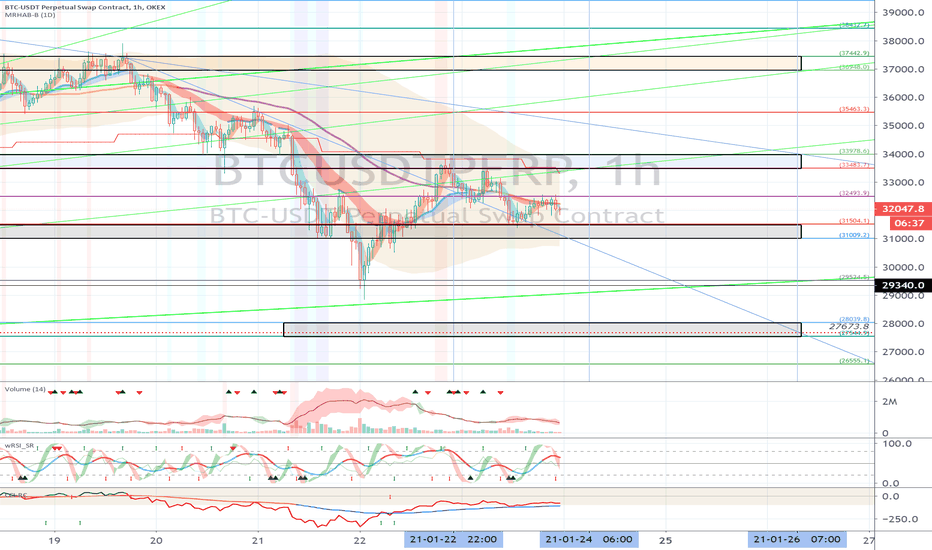Click the 27000.0 price axis label
This screenshot has height=550, width=932.
point(903,352)
